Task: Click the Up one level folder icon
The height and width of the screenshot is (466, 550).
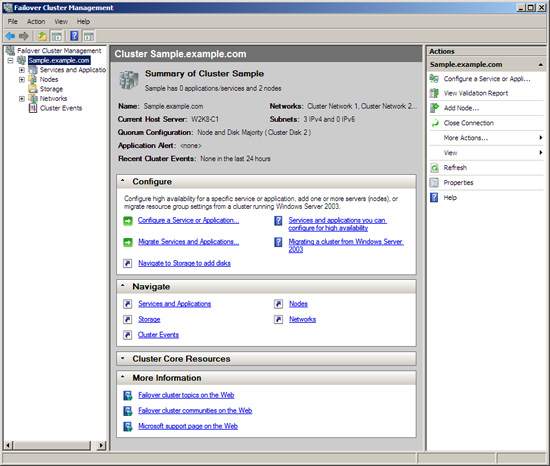Action: 42,36
